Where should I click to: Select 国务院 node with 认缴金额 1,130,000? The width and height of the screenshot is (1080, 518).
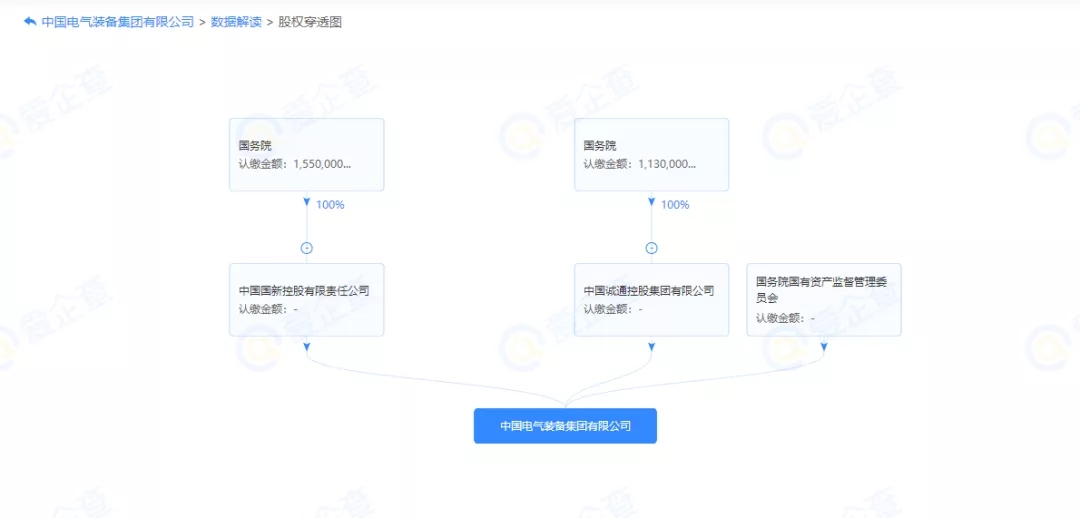click(651, 154)
